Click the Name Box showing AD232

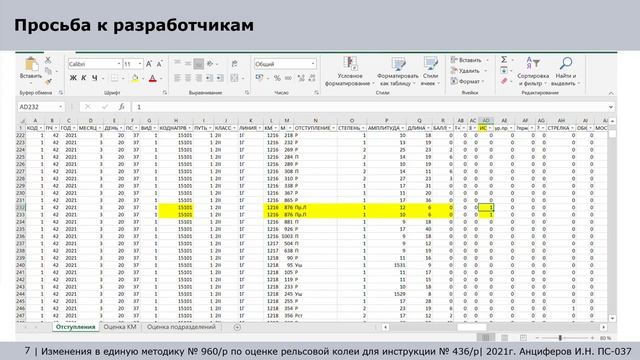click(41, 107)
